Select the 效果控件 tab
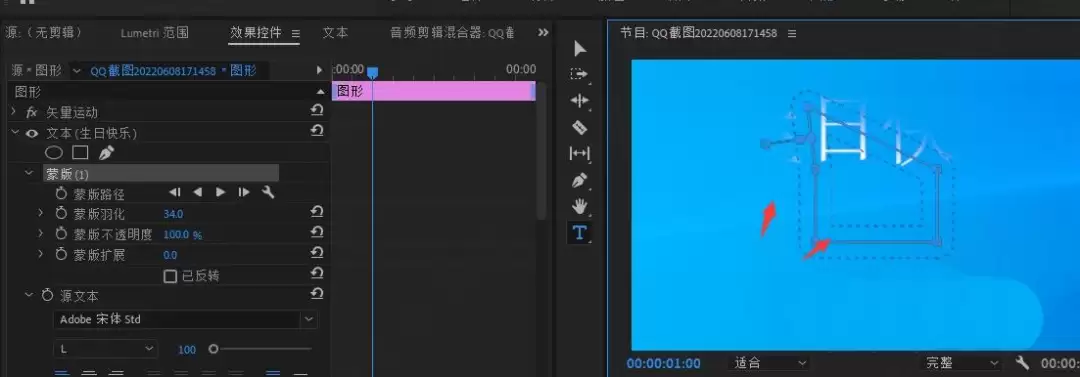This screenshot has width=1080, height=377. pos(256,32)
